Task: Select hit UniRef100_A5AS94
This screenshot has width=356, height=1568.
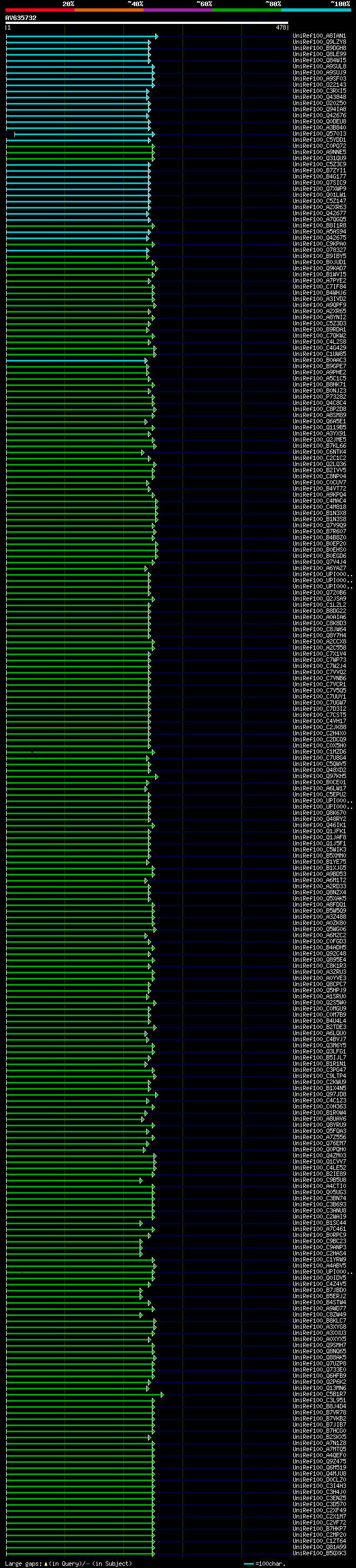Action: click(319, 231)
